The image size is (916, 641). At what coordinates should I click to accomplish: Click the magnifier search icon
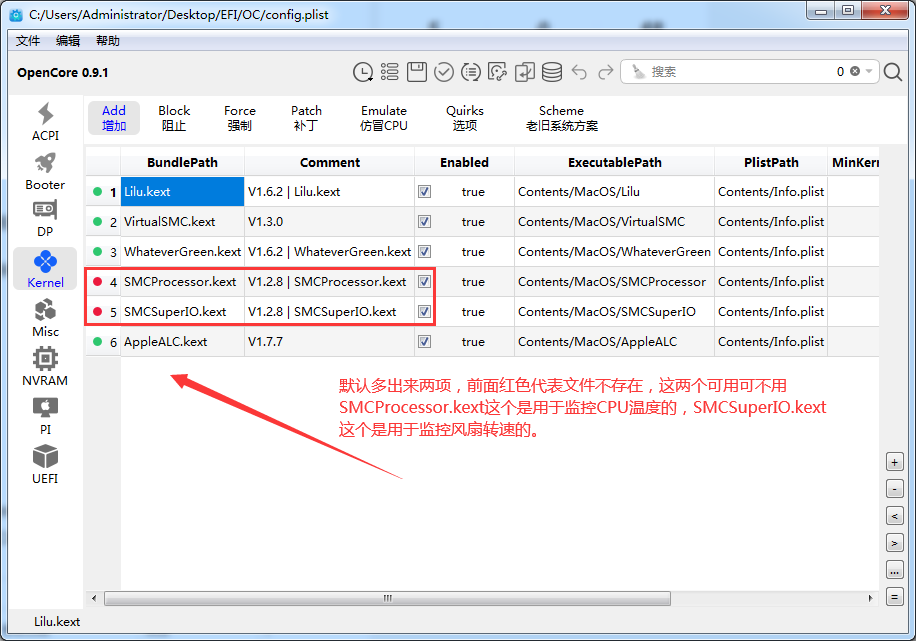[893, 72]
